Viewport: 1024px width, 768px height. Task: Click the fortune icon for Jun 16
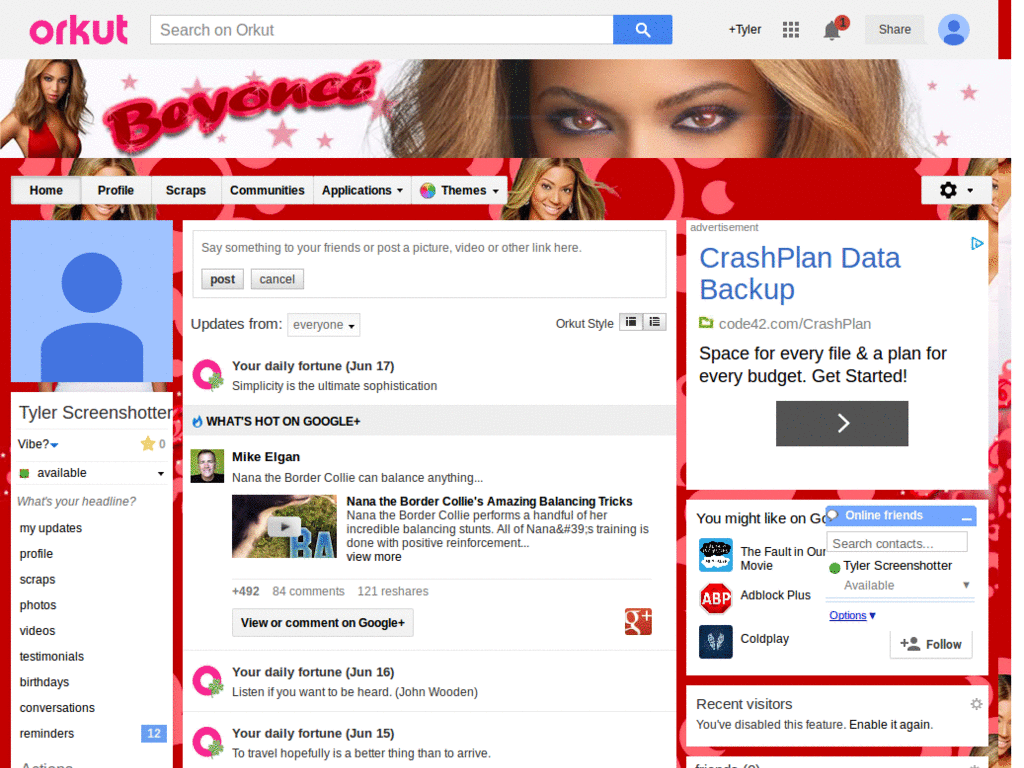coord(208,681)
